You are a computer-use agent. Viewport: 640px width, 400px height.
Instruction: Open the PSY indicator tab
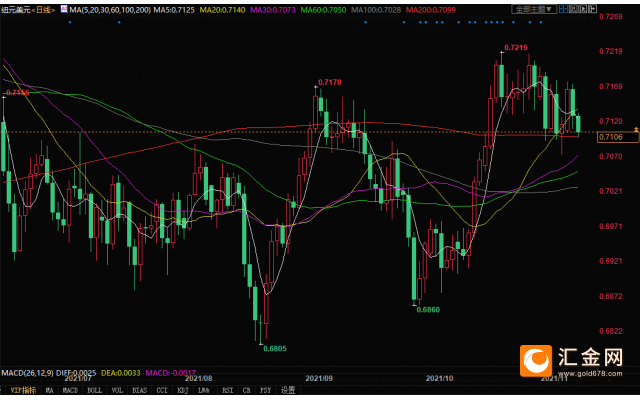pos(265,390)
